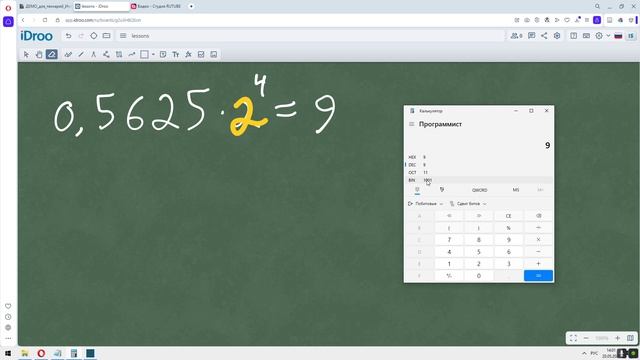Select the hand pan tool
640x360 pixels.
39,54
